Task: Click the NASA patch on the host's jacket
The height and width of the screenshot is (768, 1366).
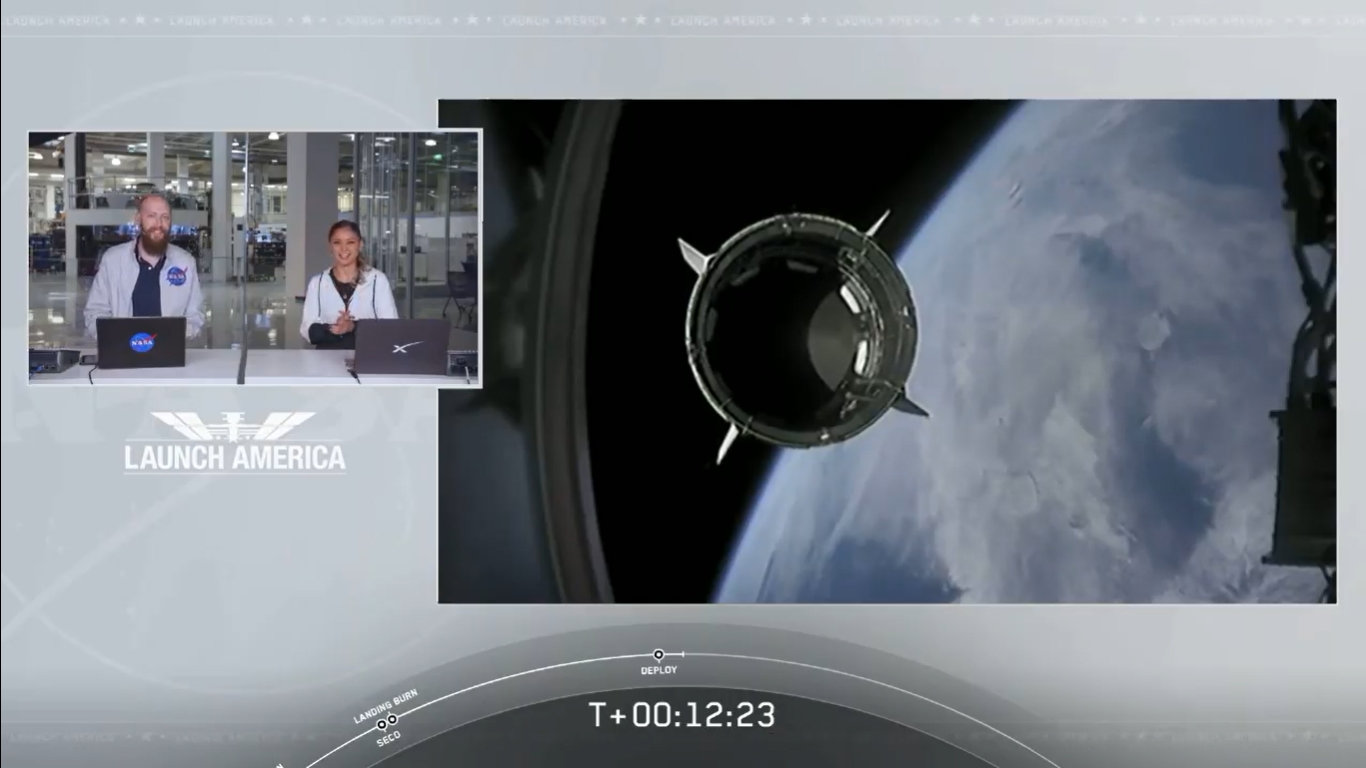Action: click(x=177, y=275)
